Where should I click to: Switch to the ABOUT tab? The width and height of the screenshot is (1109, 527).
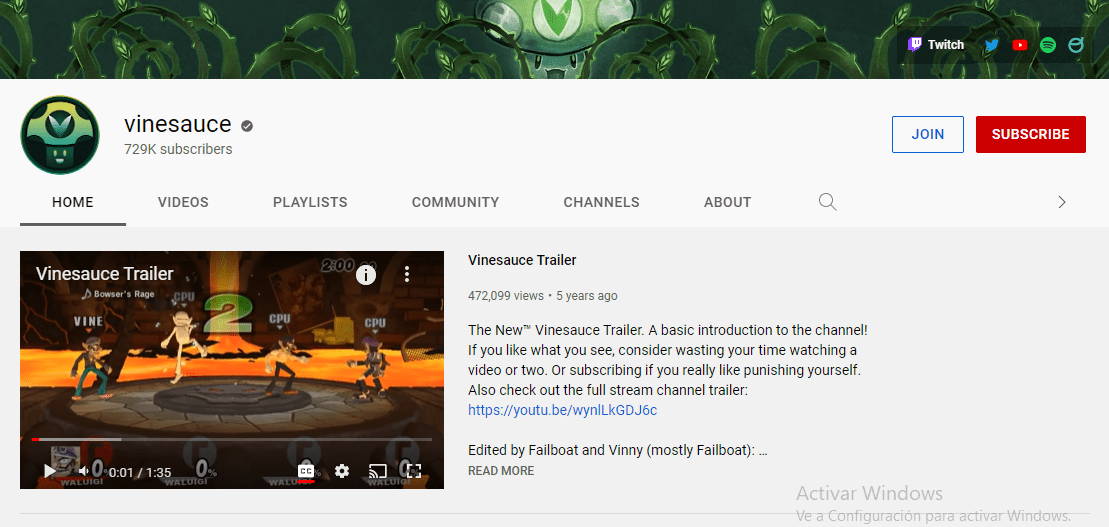tap(727, 202)
